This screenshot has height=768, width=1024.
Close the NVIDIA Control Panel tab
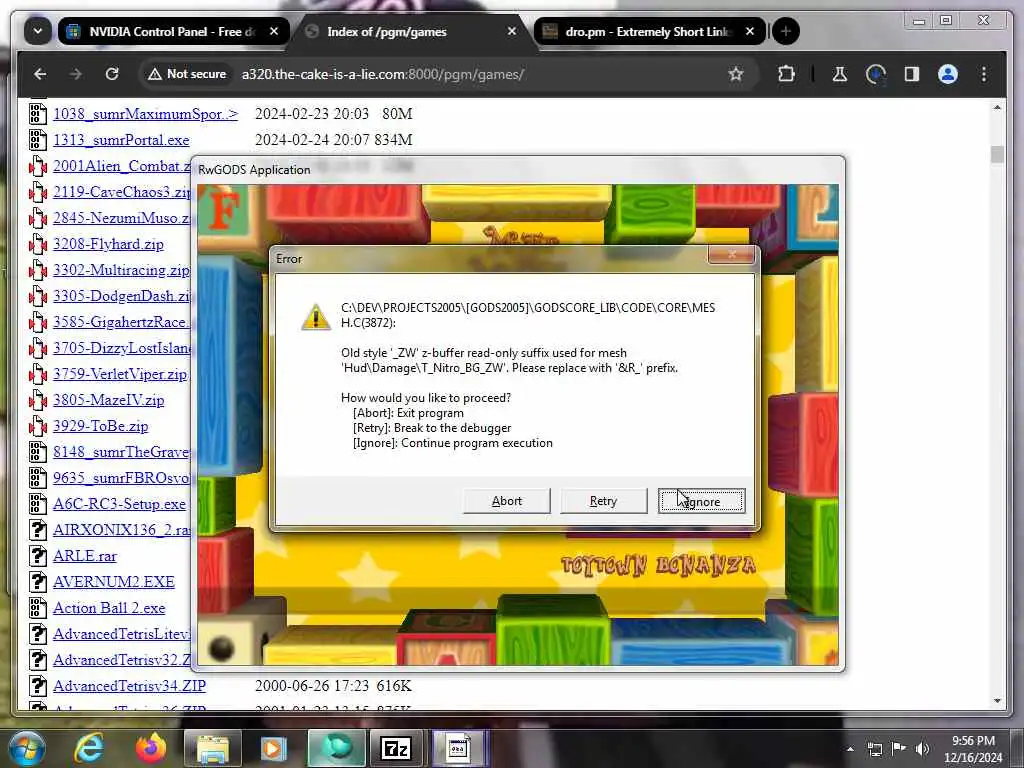pos(274,31)
